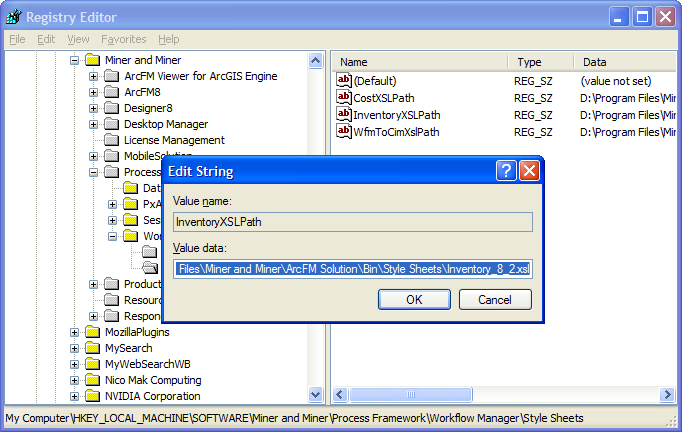Click into the Value data text field
The width and height of the screenshot is (682, 432).
tap(353, 269)
